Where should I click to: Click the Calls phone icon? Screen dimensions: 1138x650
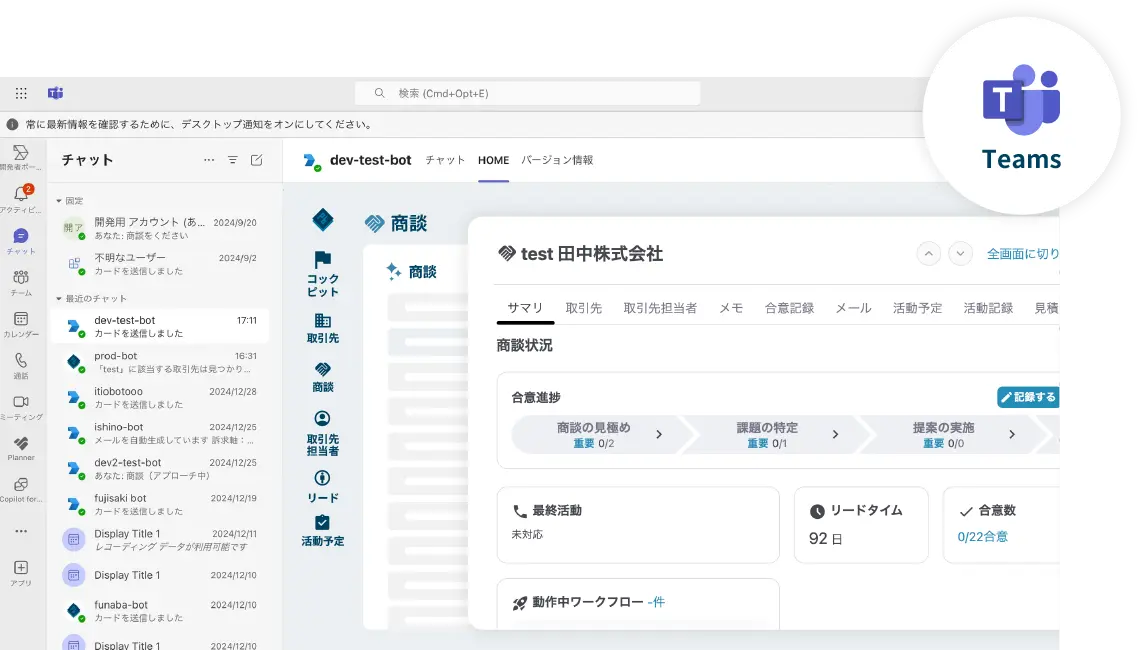click(x=20, y=361)
